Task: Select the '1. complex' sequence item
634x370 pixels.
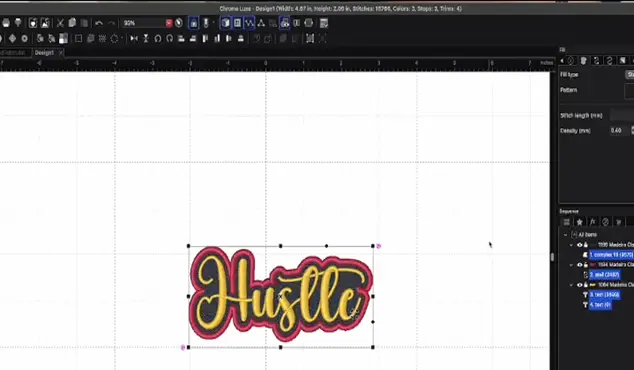Action: click(611, 255)
